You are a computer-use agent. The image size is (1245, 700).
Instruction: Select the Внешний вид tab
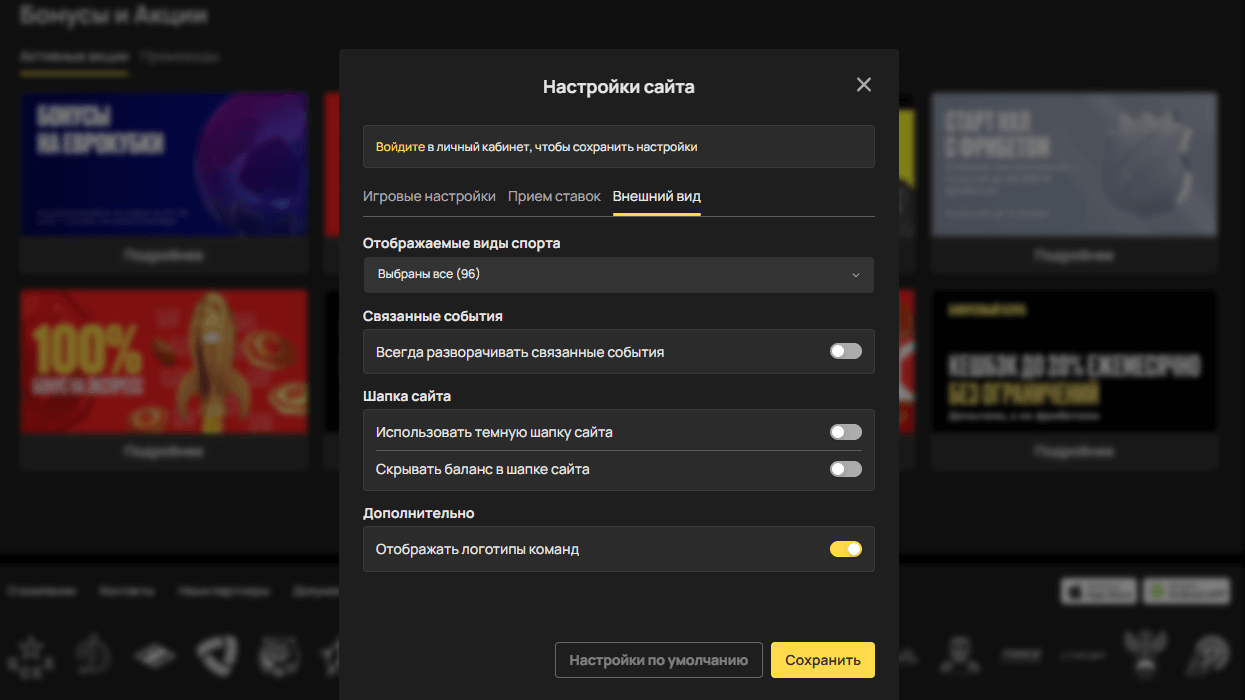(x=657, y=196)
